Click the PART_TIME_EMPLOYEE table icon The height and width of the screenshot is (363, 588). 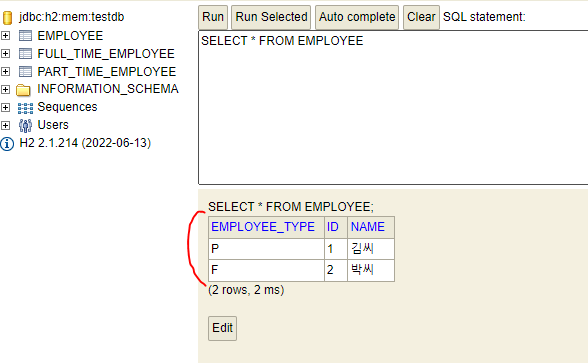point(25,72)
